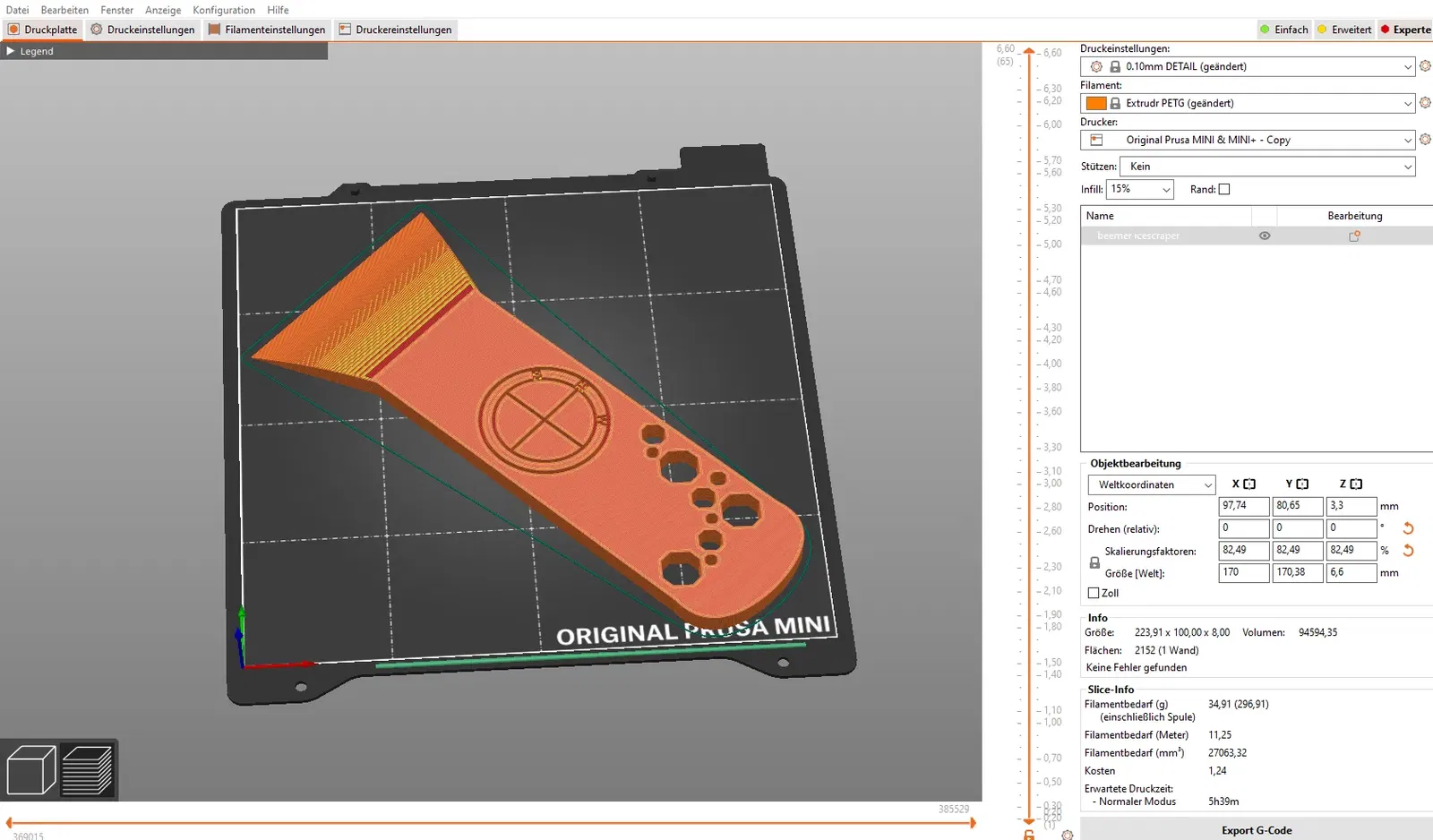This screenshot has height=840, width=1433.
Task: Open the Konfiguration menu
Action: [224, 10]
